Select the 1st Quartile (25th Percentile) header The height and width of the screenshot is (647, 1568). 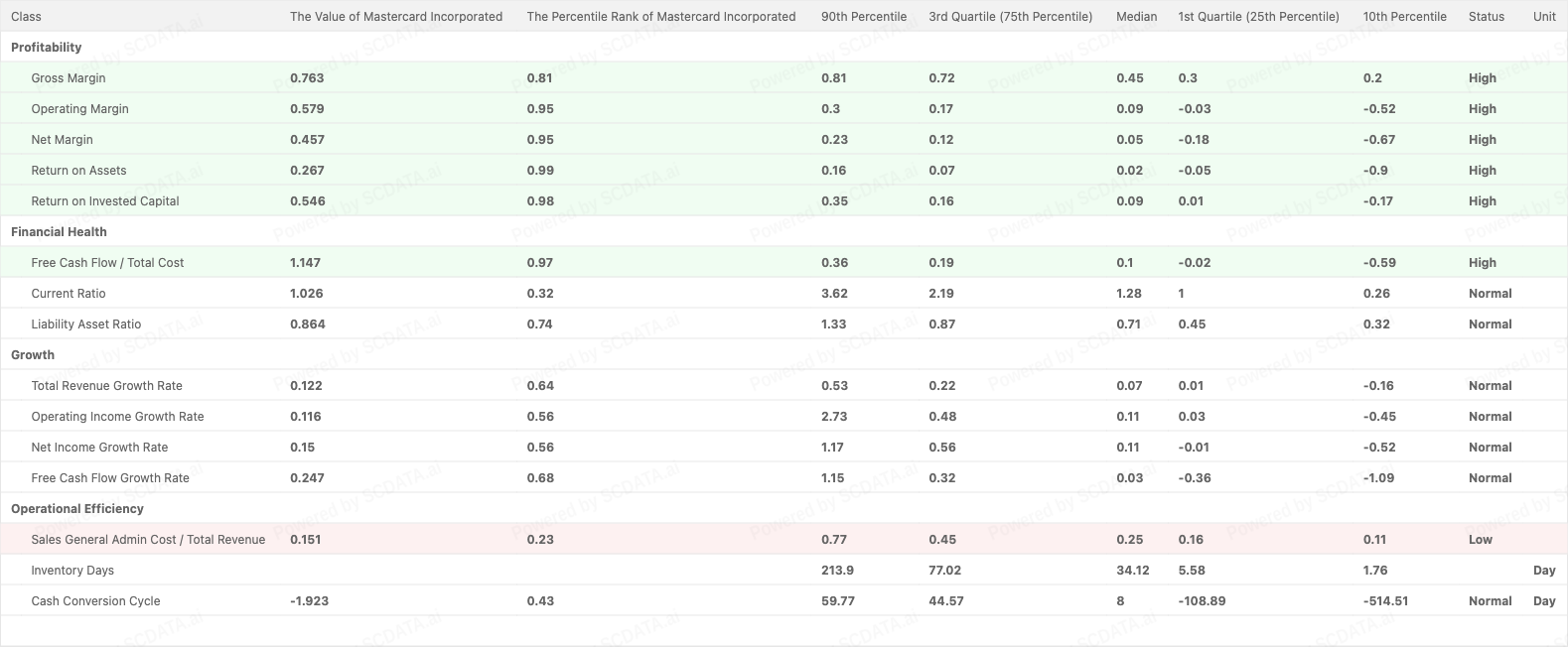(x=1258, y=17)
